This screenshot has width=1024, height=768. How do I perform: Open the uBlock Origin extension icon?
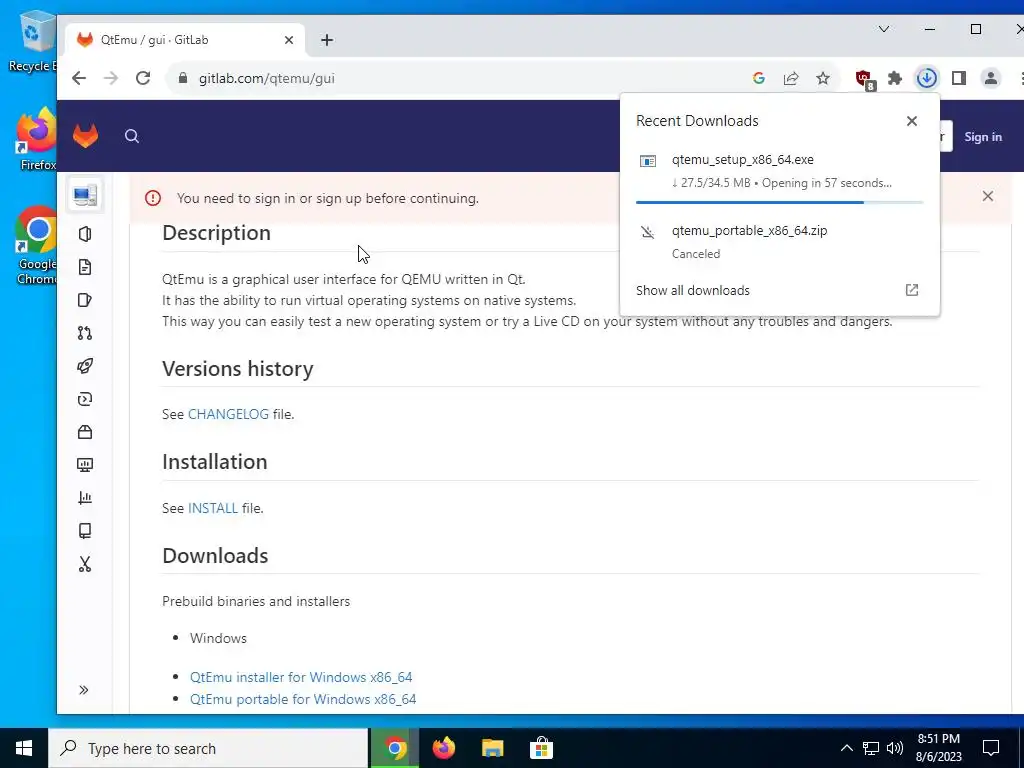tap(865, 80)
